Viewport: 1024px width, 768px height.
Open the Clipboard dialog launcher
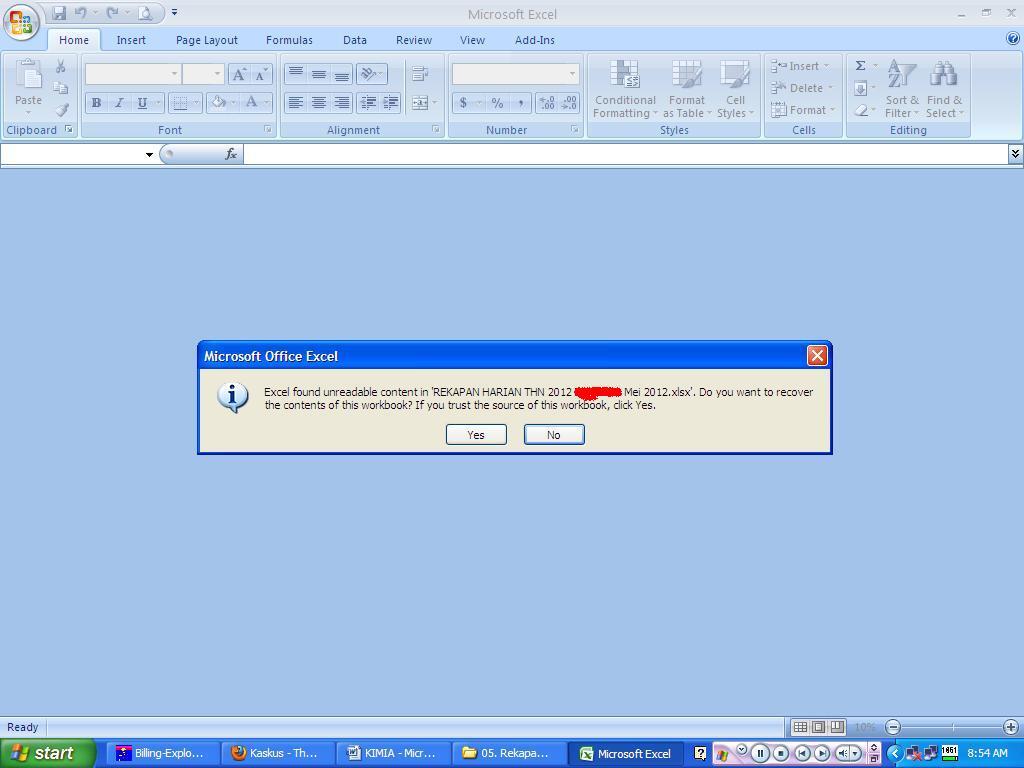69,129
